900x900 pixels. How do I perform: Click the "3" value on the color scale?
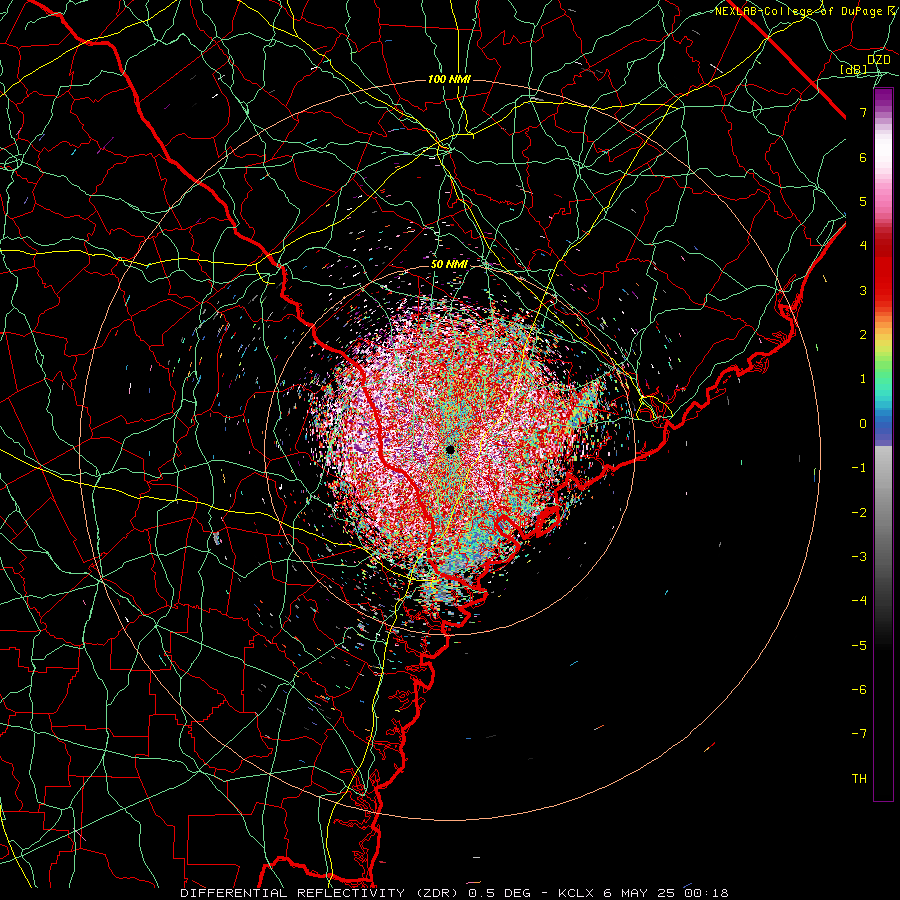[x=863, y=290]
